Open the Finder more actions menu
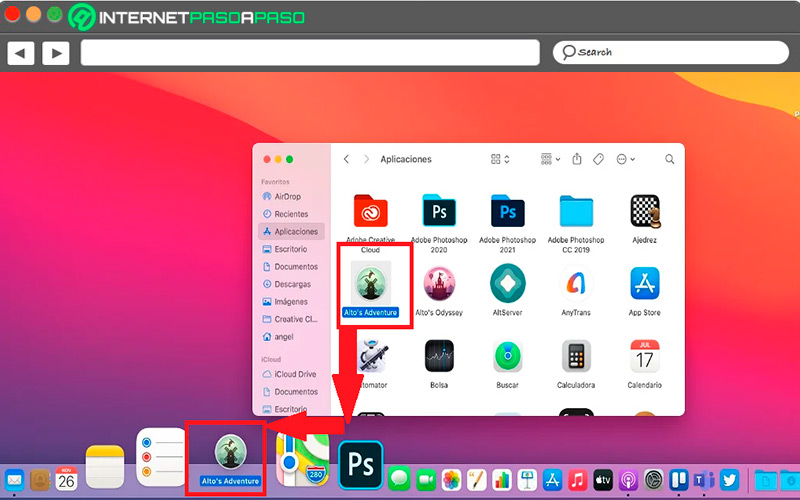This screenshot has height=500, width=800. coord(626,159)
